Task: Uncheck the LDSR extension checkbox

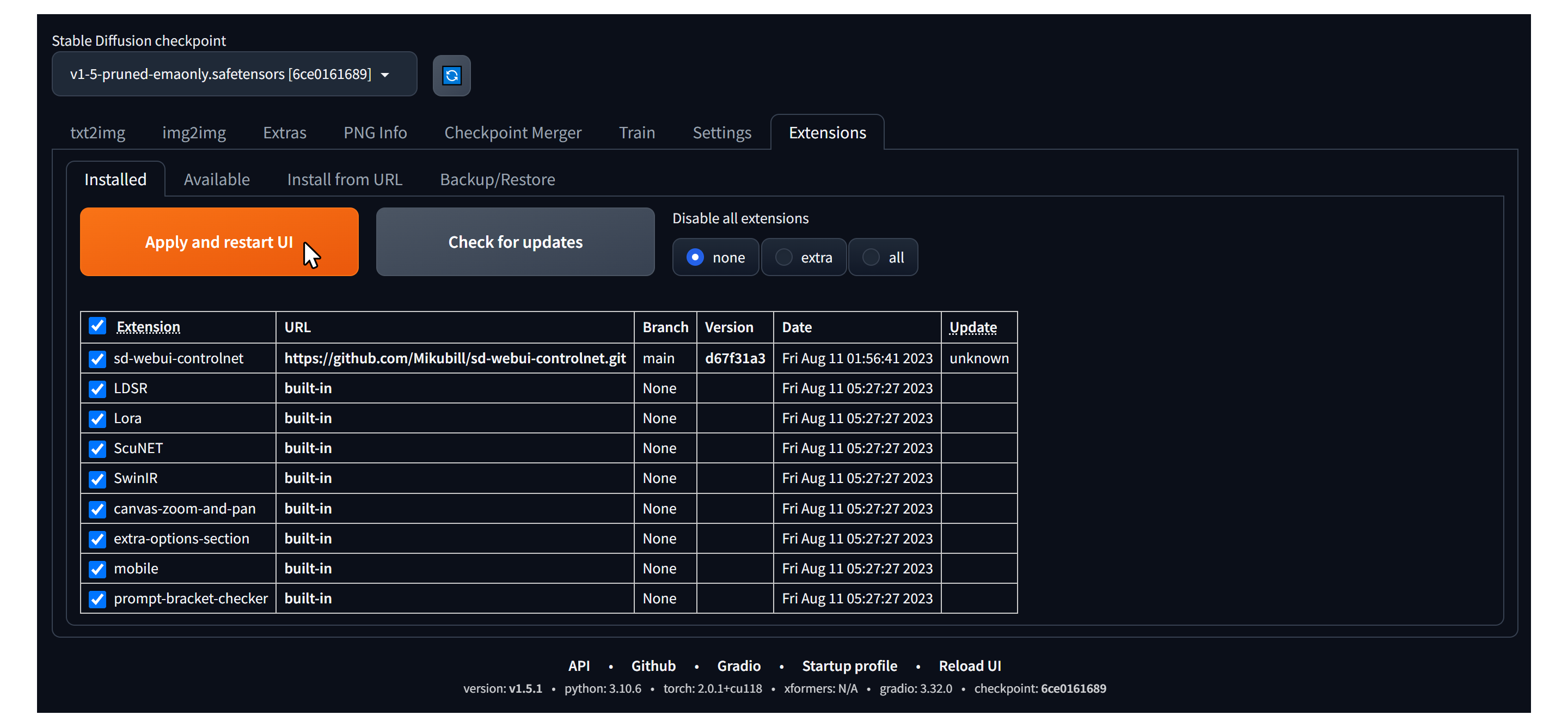Action: point(97,388)
